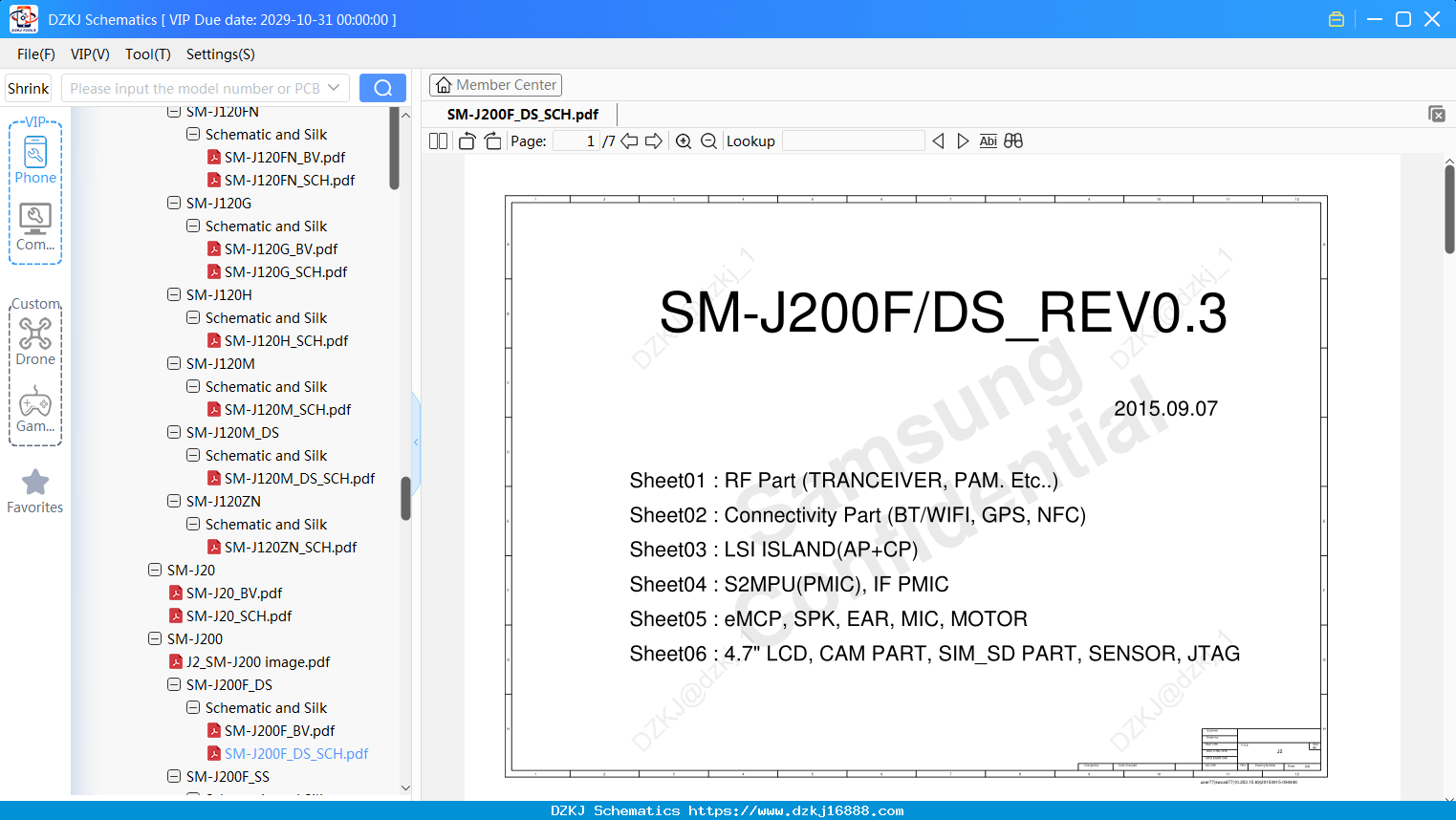The width and height of the screenshot is (1456, 820).
Task: Collapse the SM-J120G node
Action: (174, 203)
